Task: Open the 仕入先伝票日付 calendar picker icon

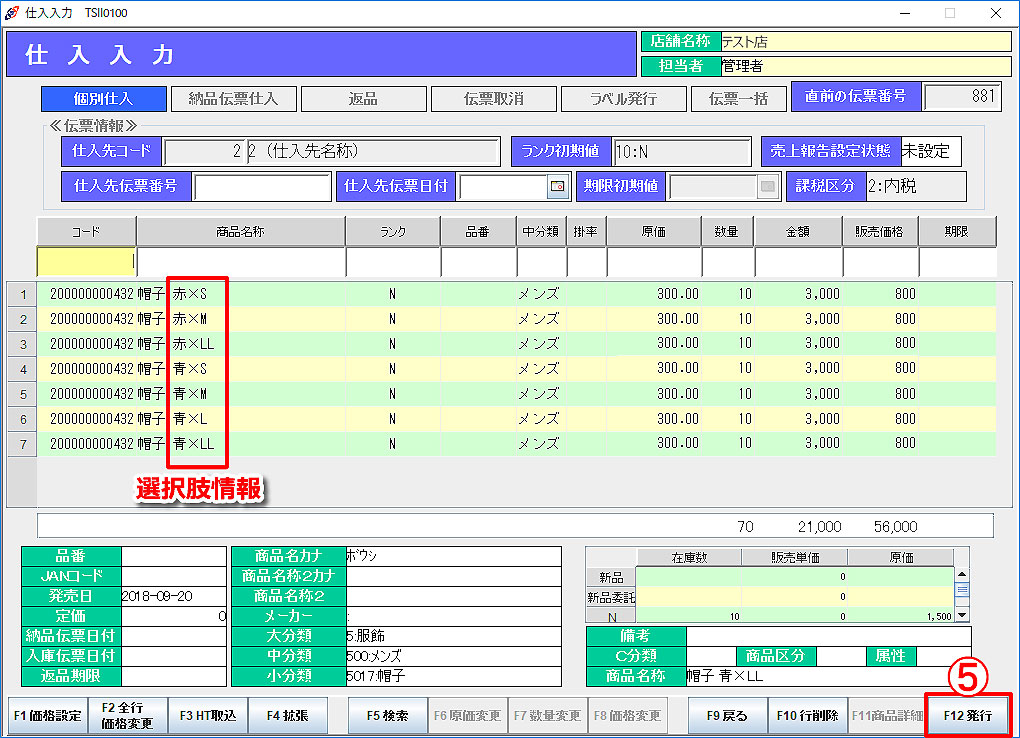Action: pyautogui.click(x=557, y=186)
